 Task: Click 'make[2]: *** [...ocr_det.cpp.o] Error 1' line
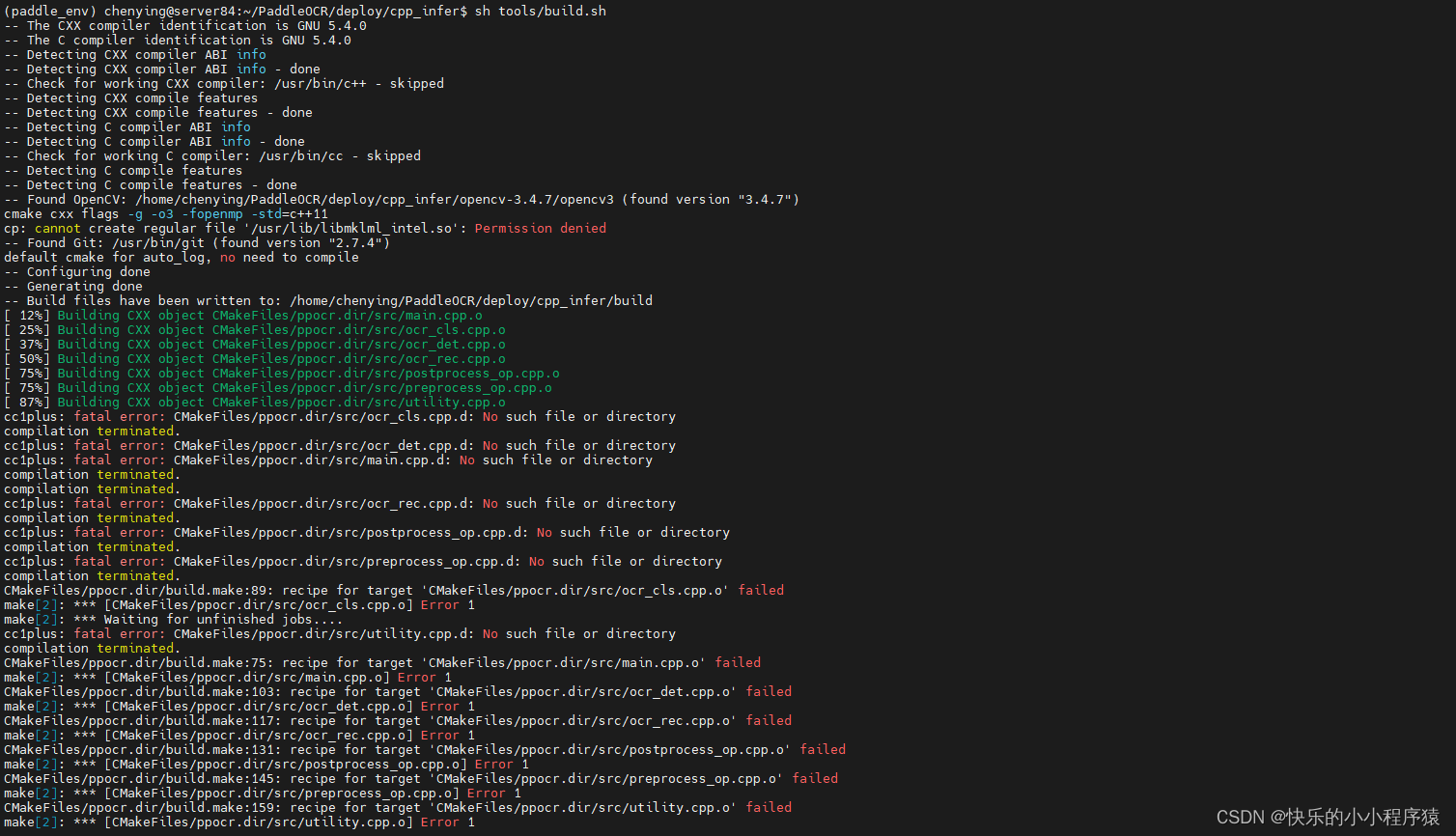[x=239, y=706]
